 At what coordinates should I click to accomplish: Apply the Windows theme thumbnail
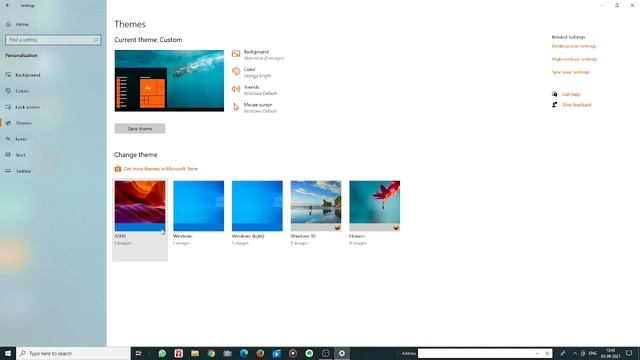coord(198,206)
